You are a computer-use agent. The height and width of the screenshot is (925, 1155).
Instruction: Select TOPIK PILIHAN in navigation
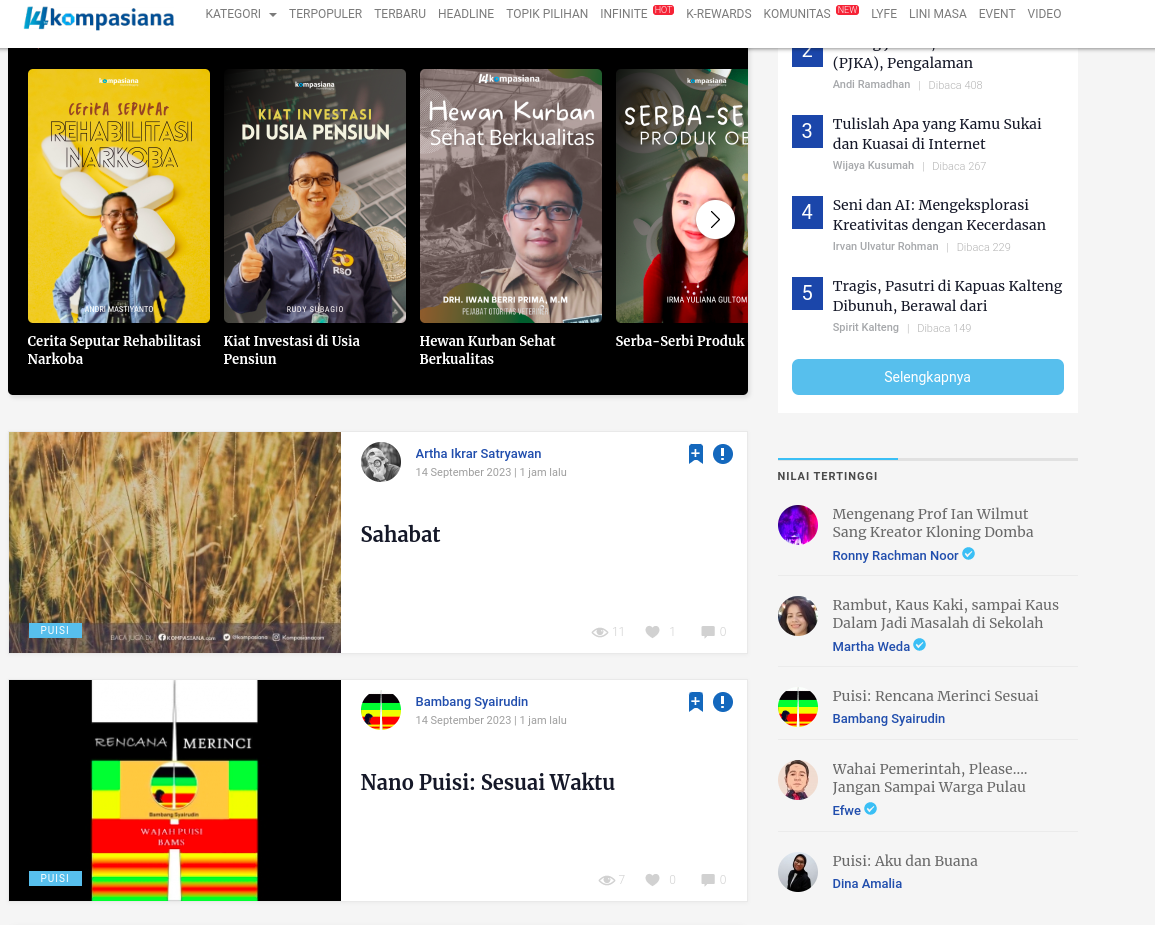point(547,14)
